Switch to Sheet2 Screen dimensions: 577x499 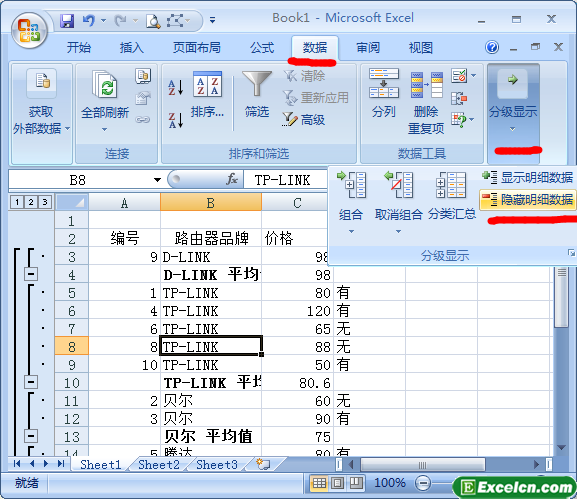point(159,464)
